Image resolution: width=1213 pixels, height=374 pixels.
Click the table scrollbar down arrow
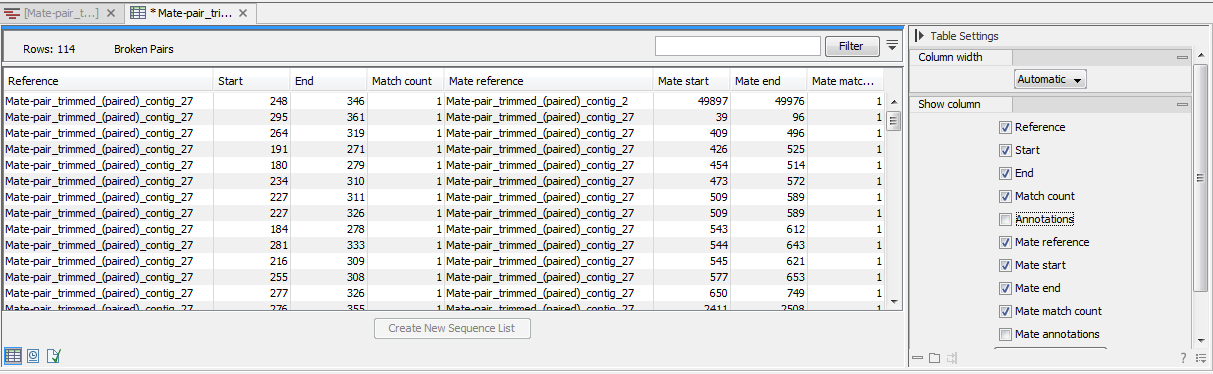click(893, 301)
